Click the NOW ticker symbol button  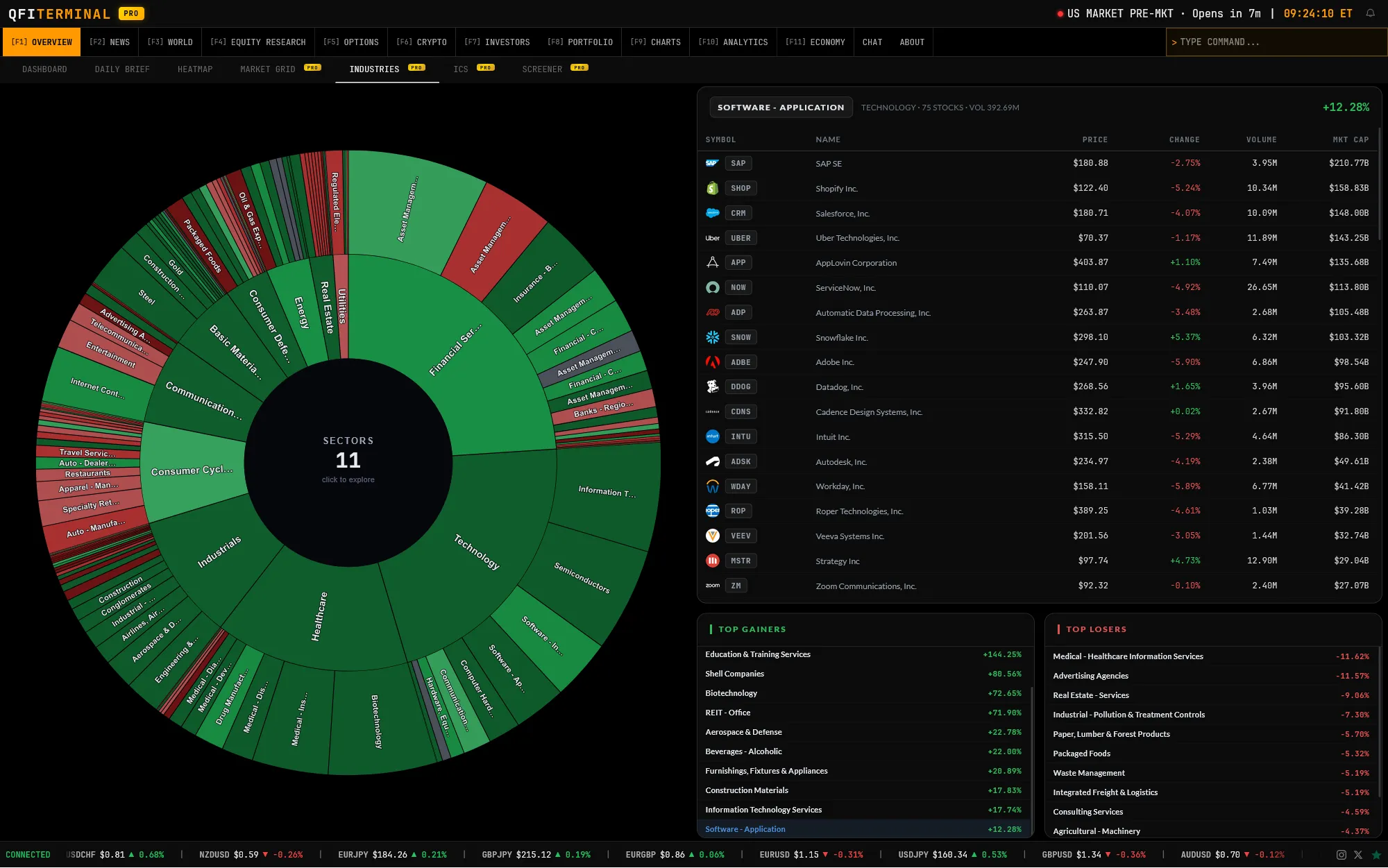738,288
